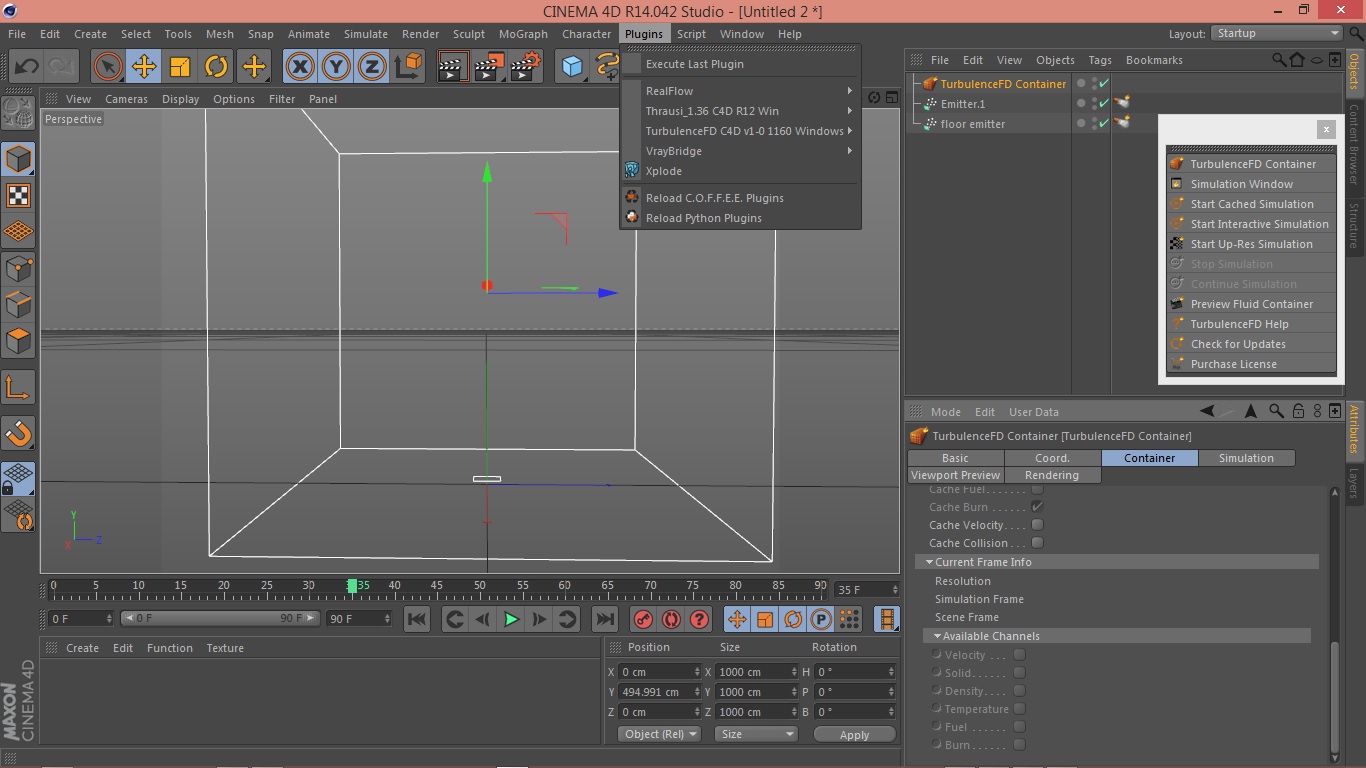Expand the VrayBridge submenu

(741, 151)
